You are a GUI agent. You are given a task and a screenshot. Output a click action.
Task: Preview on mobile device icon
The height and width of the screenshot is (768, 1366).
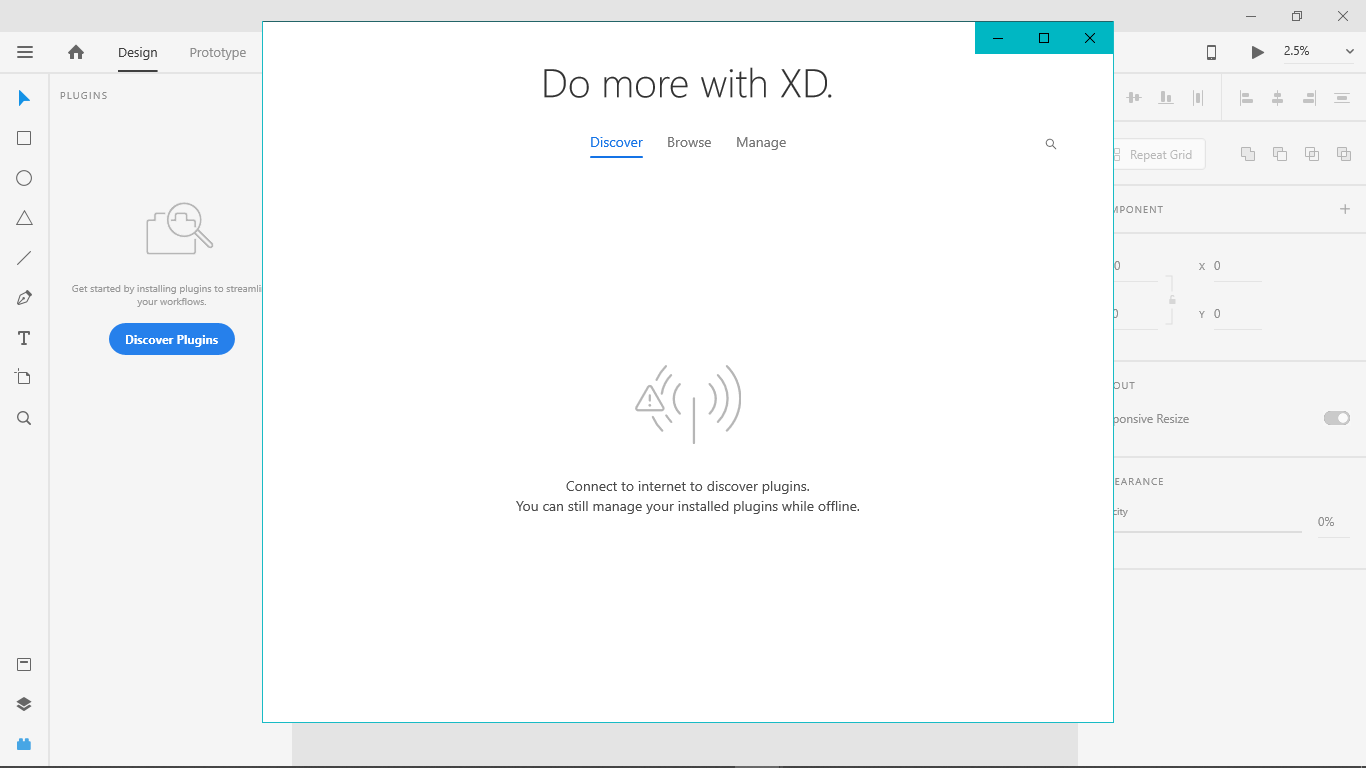(1211, 52)
